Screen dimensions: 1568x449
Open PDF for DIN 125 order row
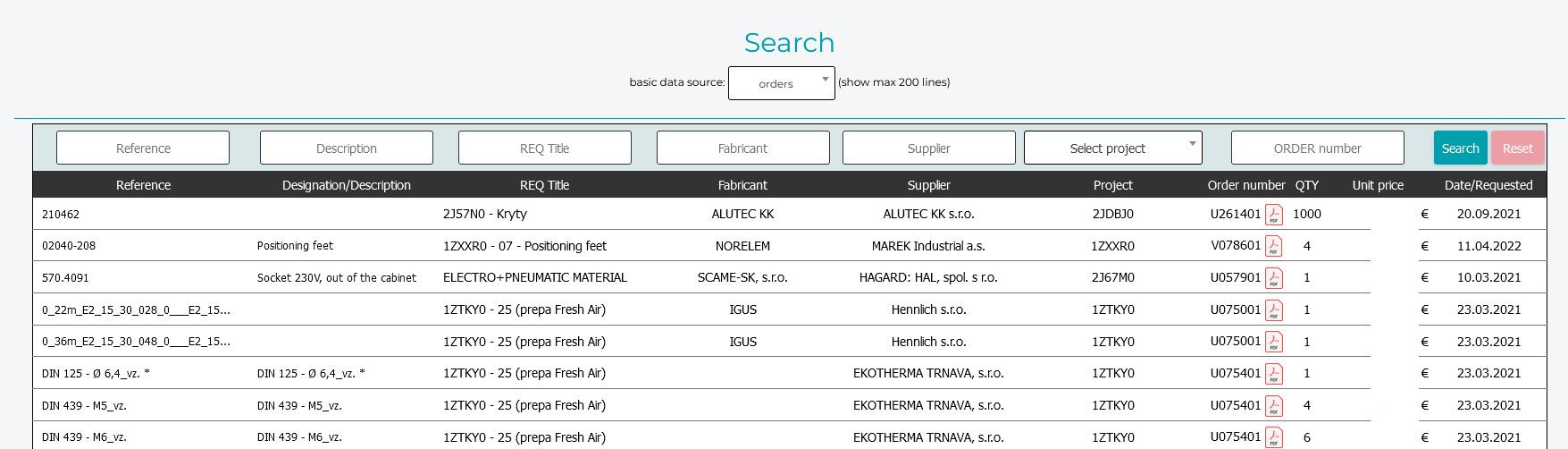[x=1273, y=374]
